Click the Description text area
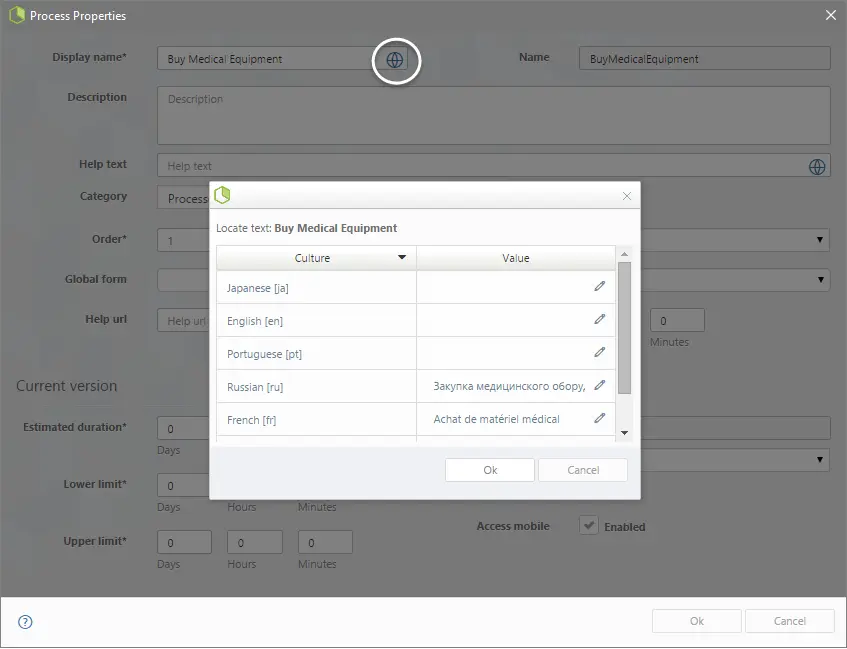Viewport: 847px width, 649px height. (494, 116)
